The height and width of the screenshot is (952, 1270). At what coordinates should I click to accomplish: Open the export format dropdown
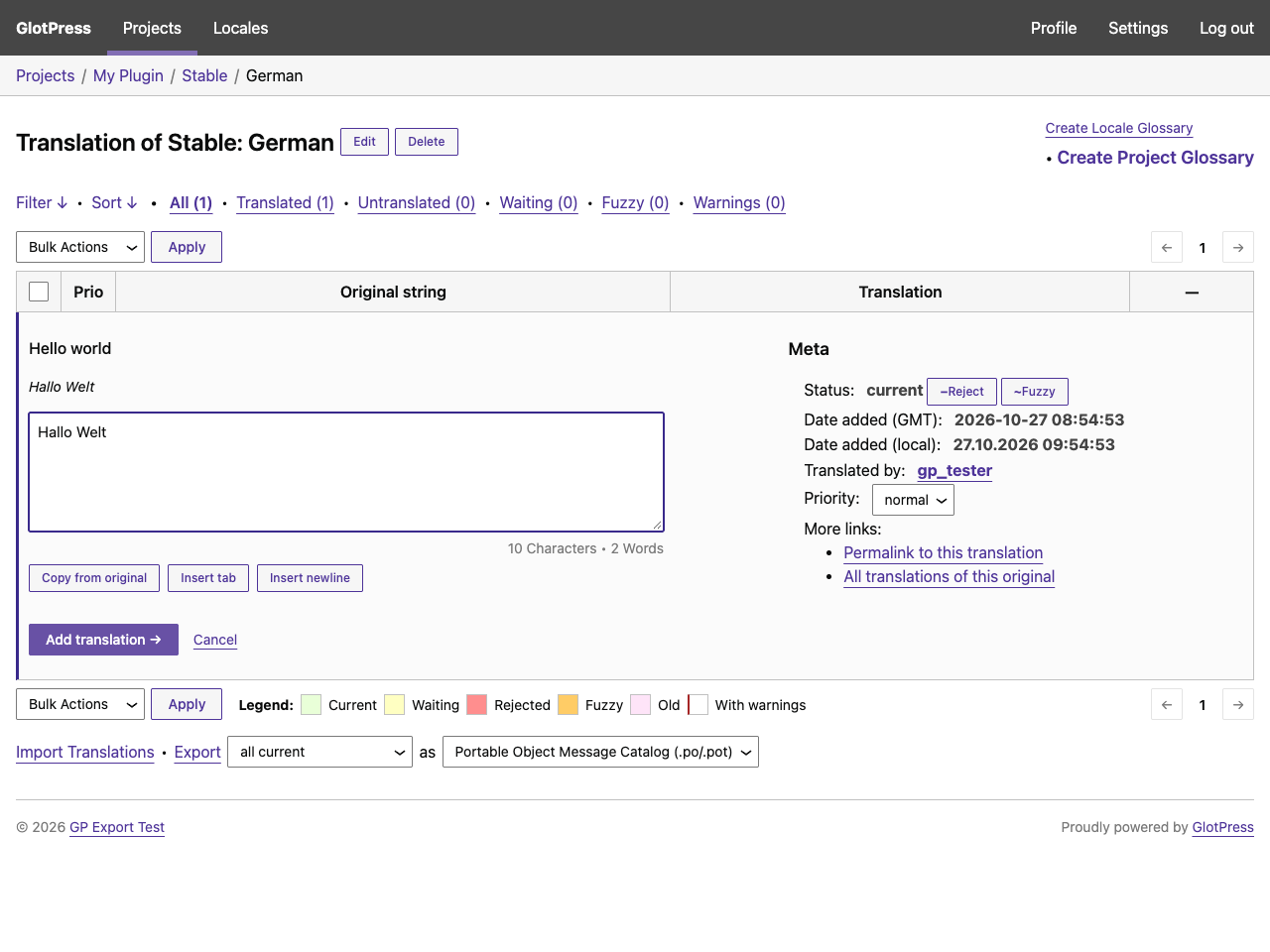(x=600, y=752)
